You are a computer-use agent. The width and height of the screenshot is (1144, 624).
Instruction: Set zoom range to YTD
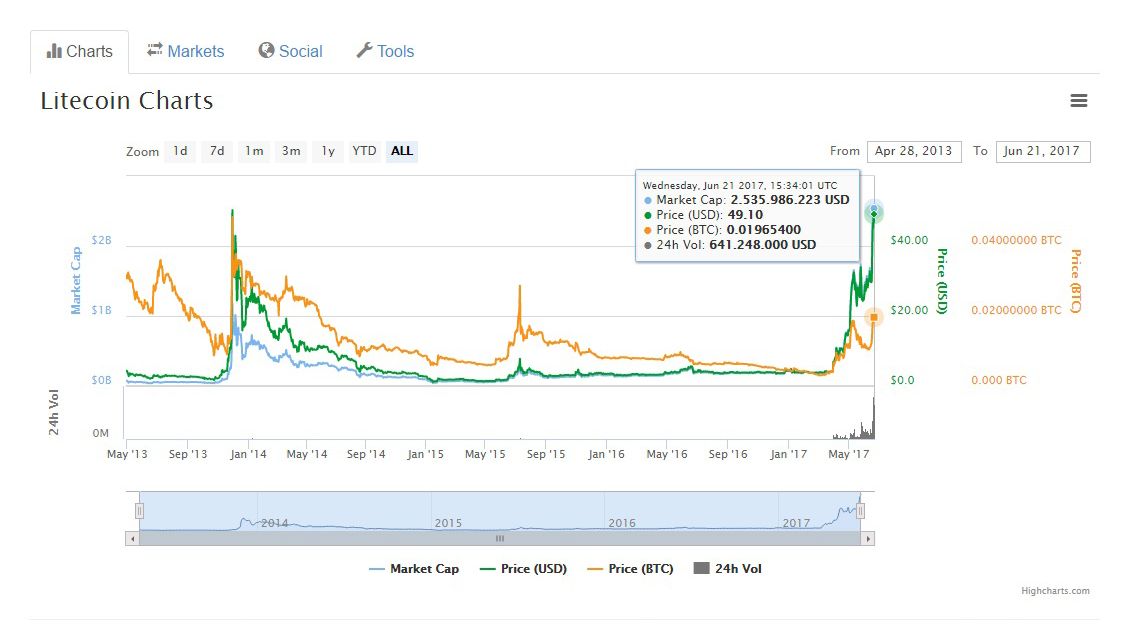click(364, 151)
